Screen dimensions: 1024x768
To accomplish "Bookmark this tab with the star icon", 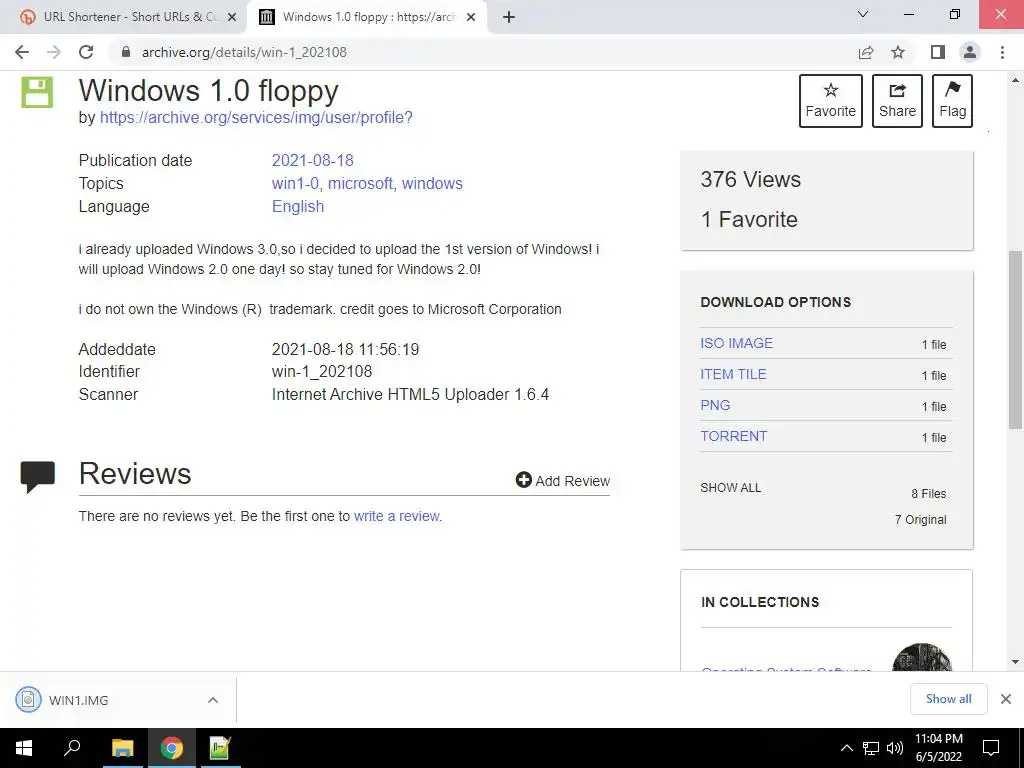I will 898,52.
